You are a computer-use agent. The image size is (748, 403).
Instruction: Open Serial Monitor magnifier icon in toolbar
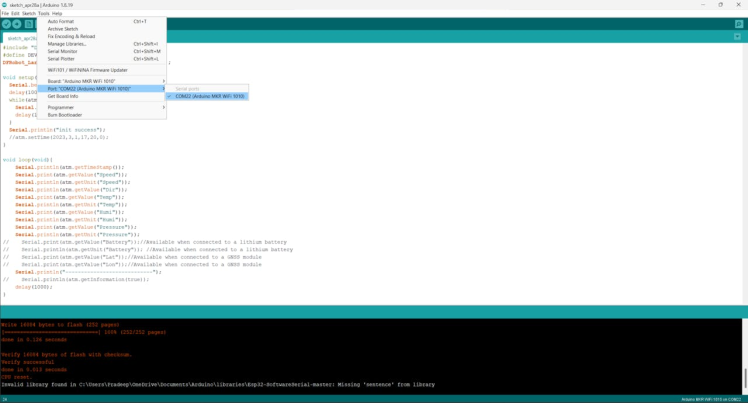click(738, 24)
